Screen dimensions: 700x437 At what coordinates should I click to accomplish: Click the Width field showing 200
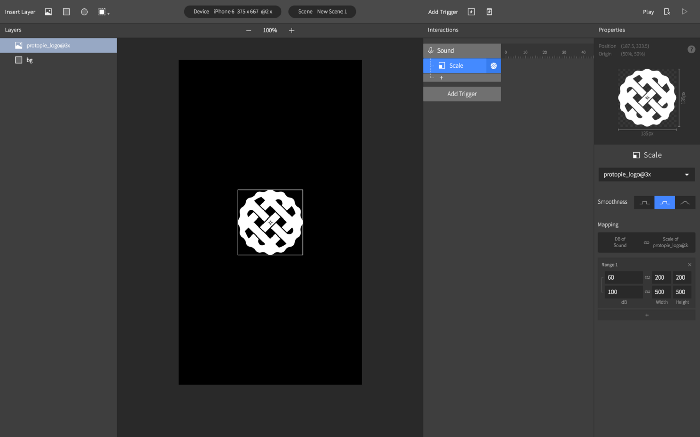[661, 278]
